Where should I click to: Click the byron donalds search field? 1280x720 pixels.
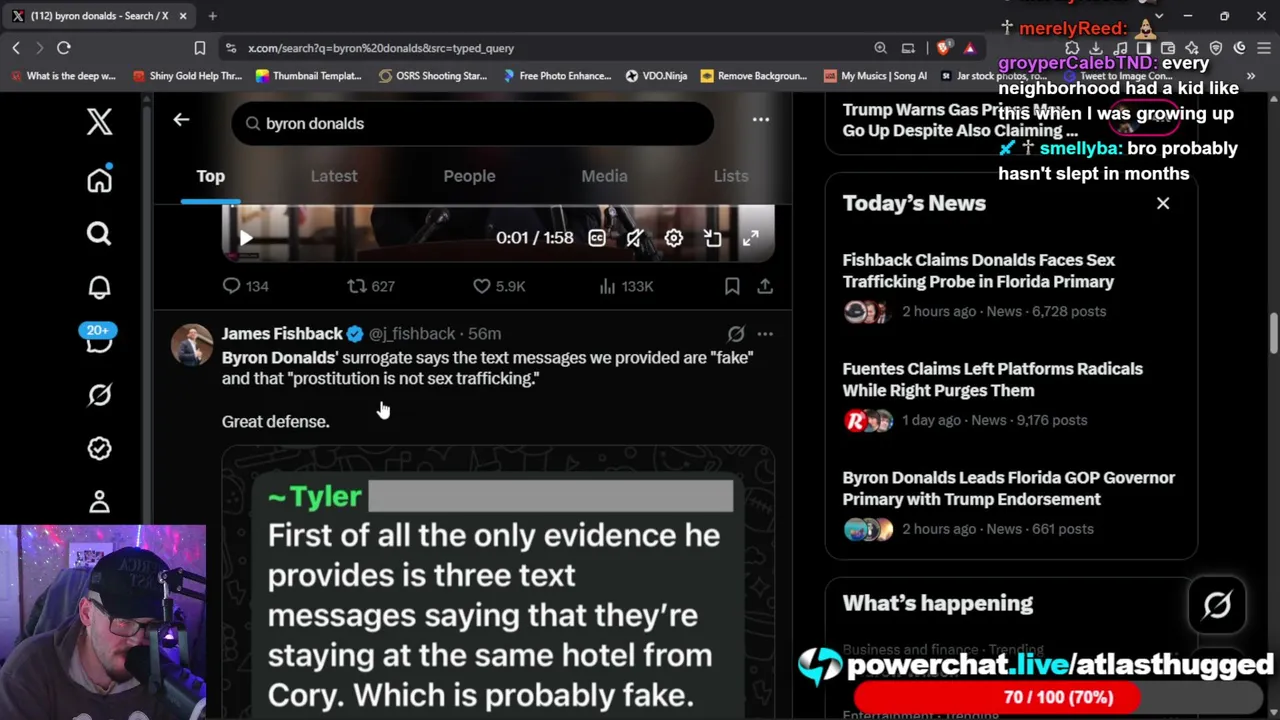[473, 123]
